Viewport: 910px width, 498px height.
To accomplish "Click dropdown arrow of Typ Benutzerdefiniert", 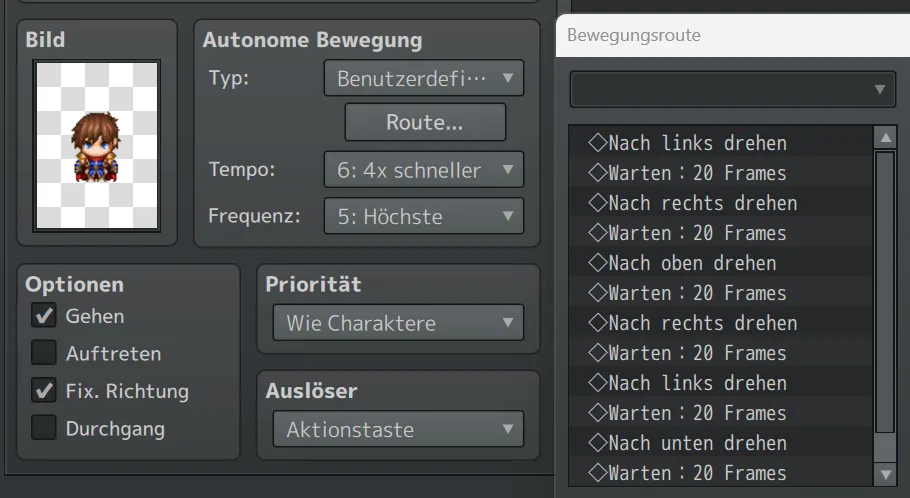I will (508, 78).
